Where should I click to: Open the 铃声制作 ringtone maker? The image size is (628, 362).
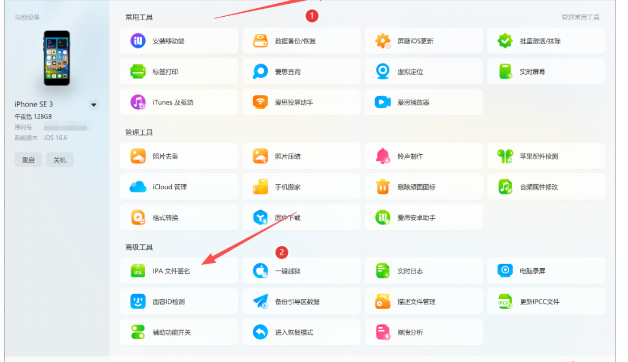pos(424,156)
